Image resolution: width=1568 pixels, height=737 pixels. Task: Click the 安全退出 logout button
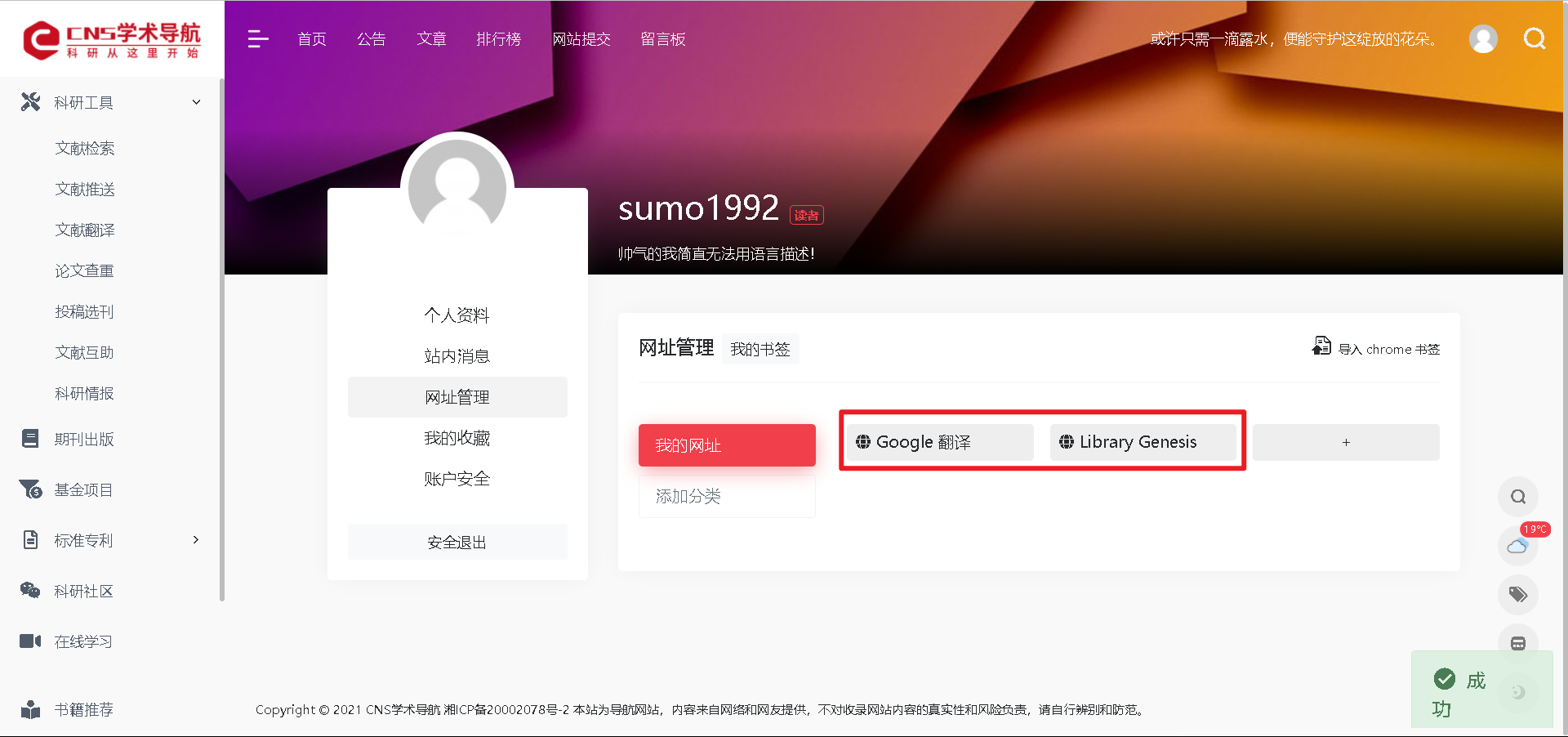[x=457, y=543]
